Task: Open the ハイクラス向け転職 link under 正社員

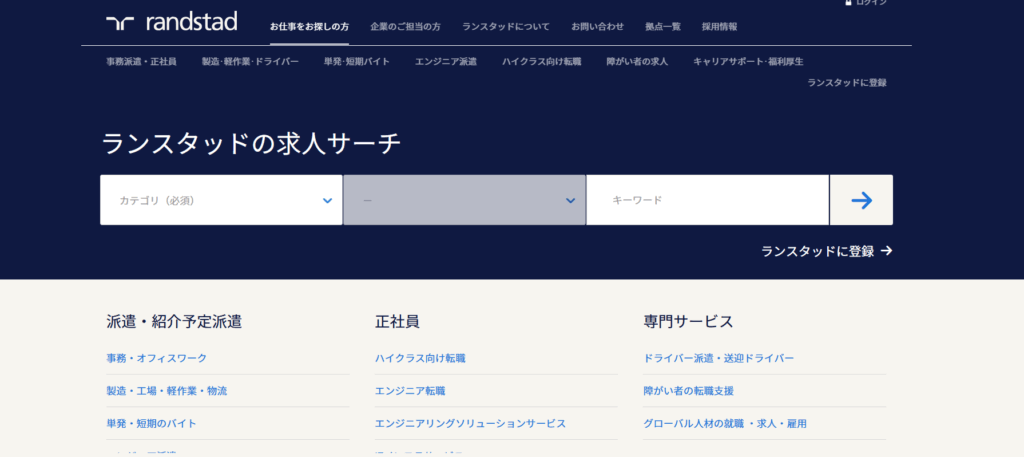Action: 420,358
